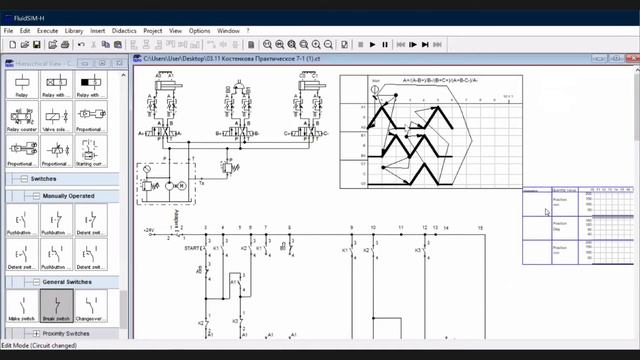Open the Library menu

[x=74, y=31]
